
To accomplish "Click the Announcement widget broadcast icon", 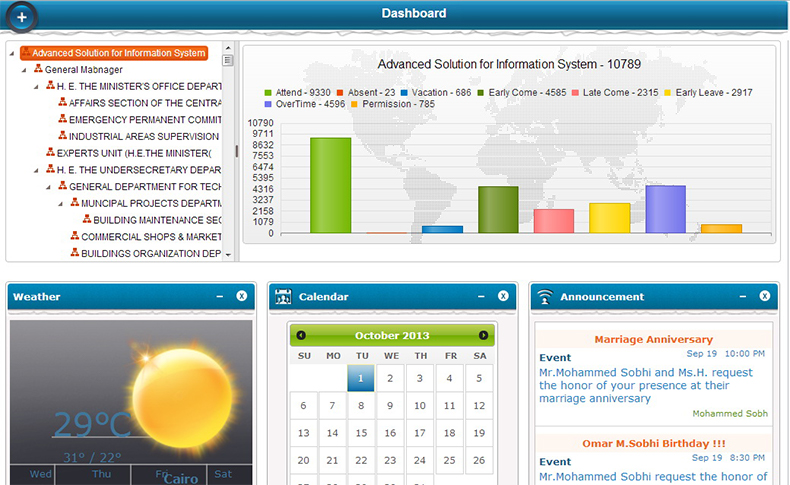I will pos(544,297).
